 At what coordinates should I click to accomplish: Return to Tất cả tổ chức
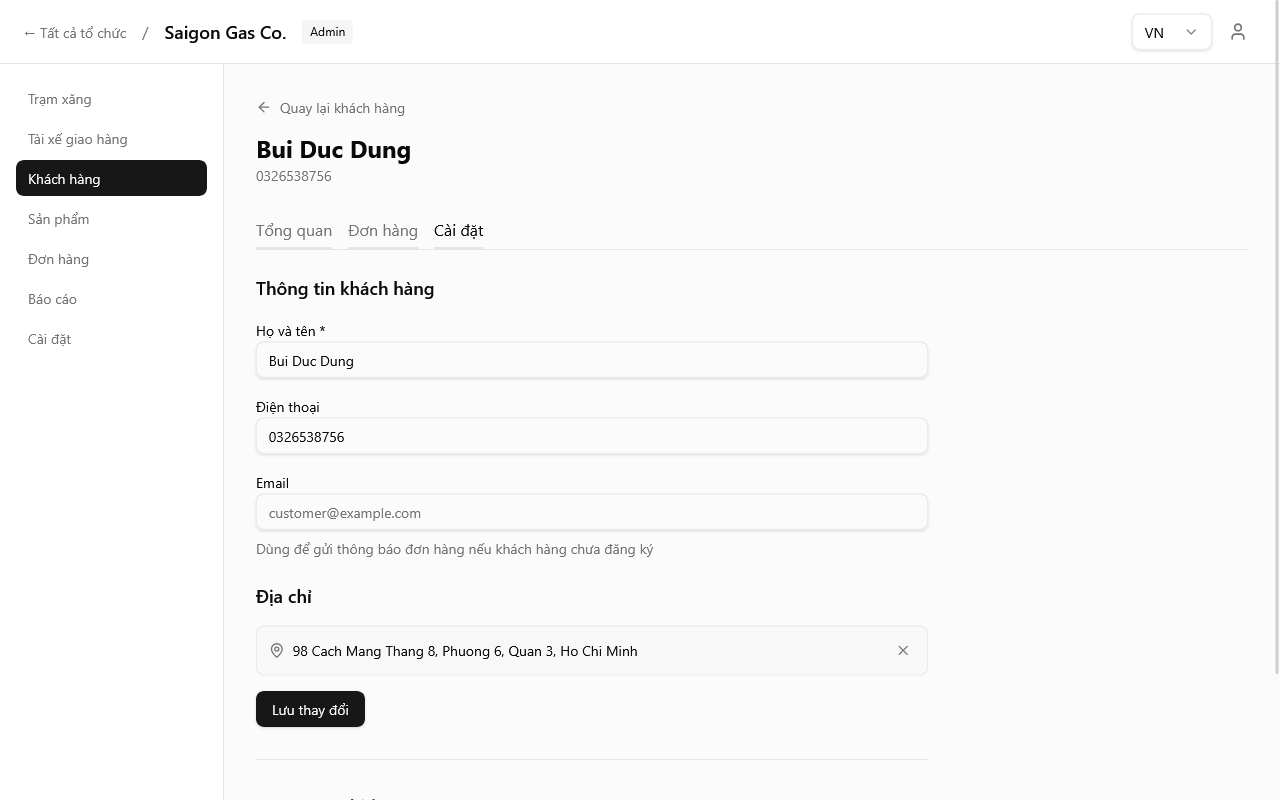(x=75, y=33)
